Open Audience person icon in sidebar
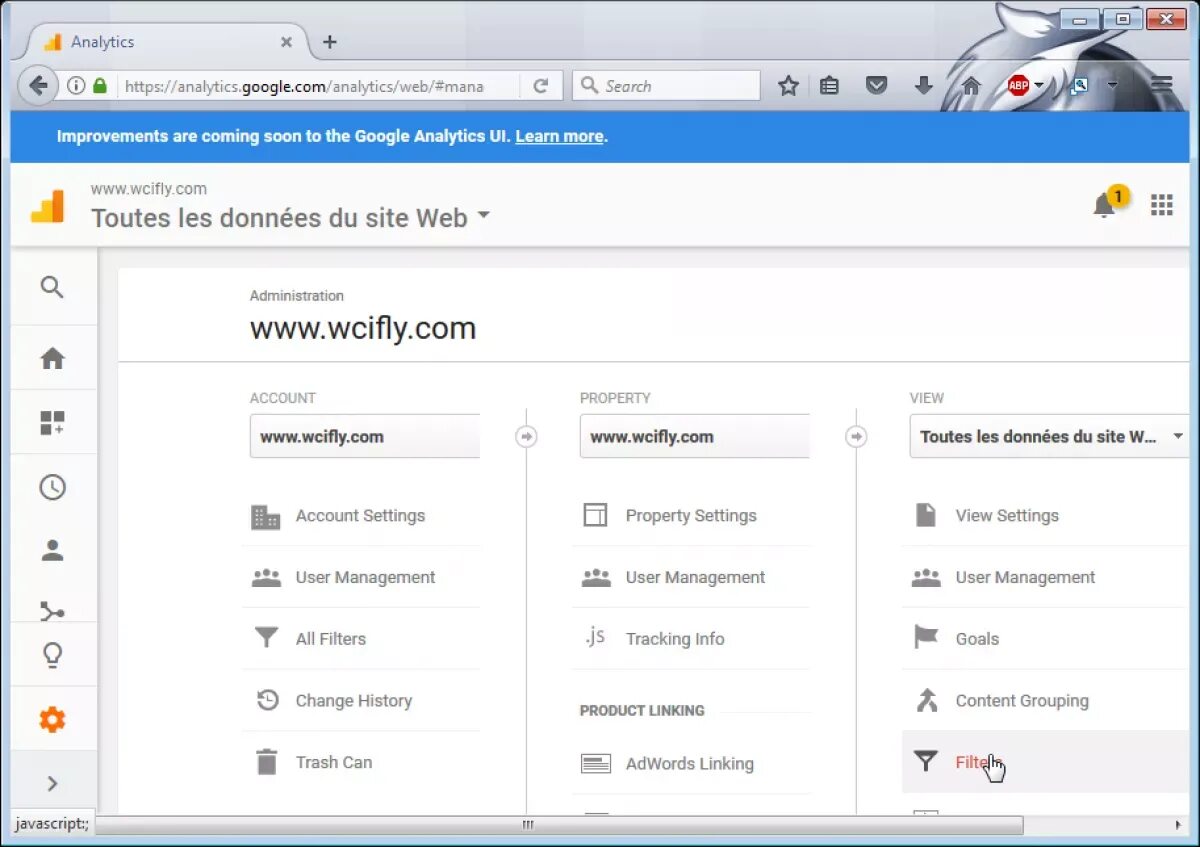This screenshot has width=1200, height=847. click(52, 550)
